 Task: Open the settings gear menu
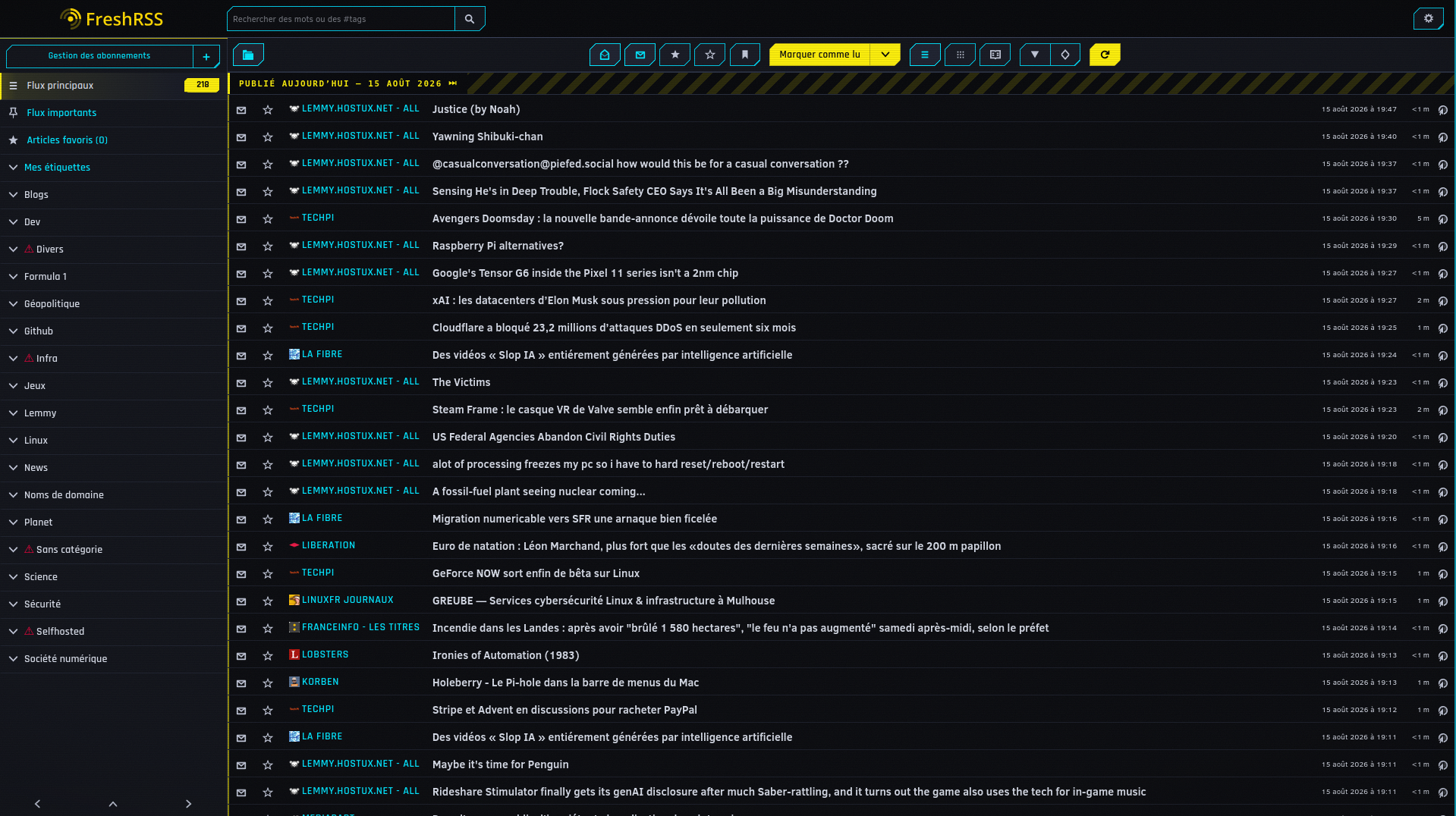[1428, 18]
